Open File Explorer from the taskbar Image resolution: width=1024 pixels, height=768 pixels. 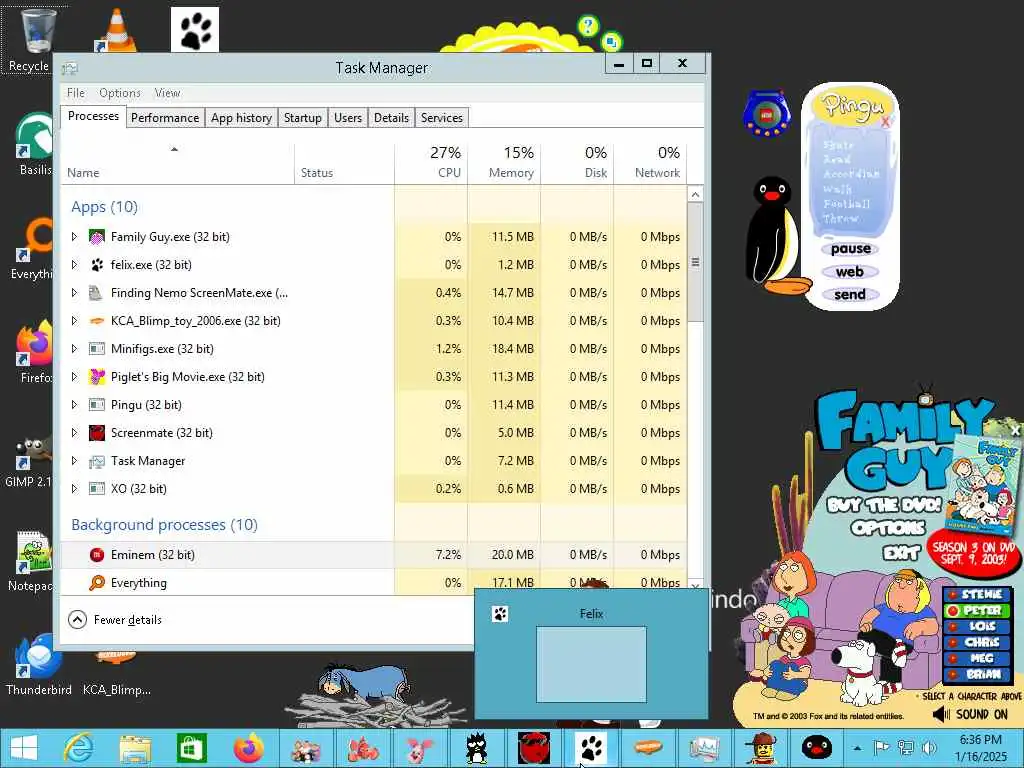[135, 748]
